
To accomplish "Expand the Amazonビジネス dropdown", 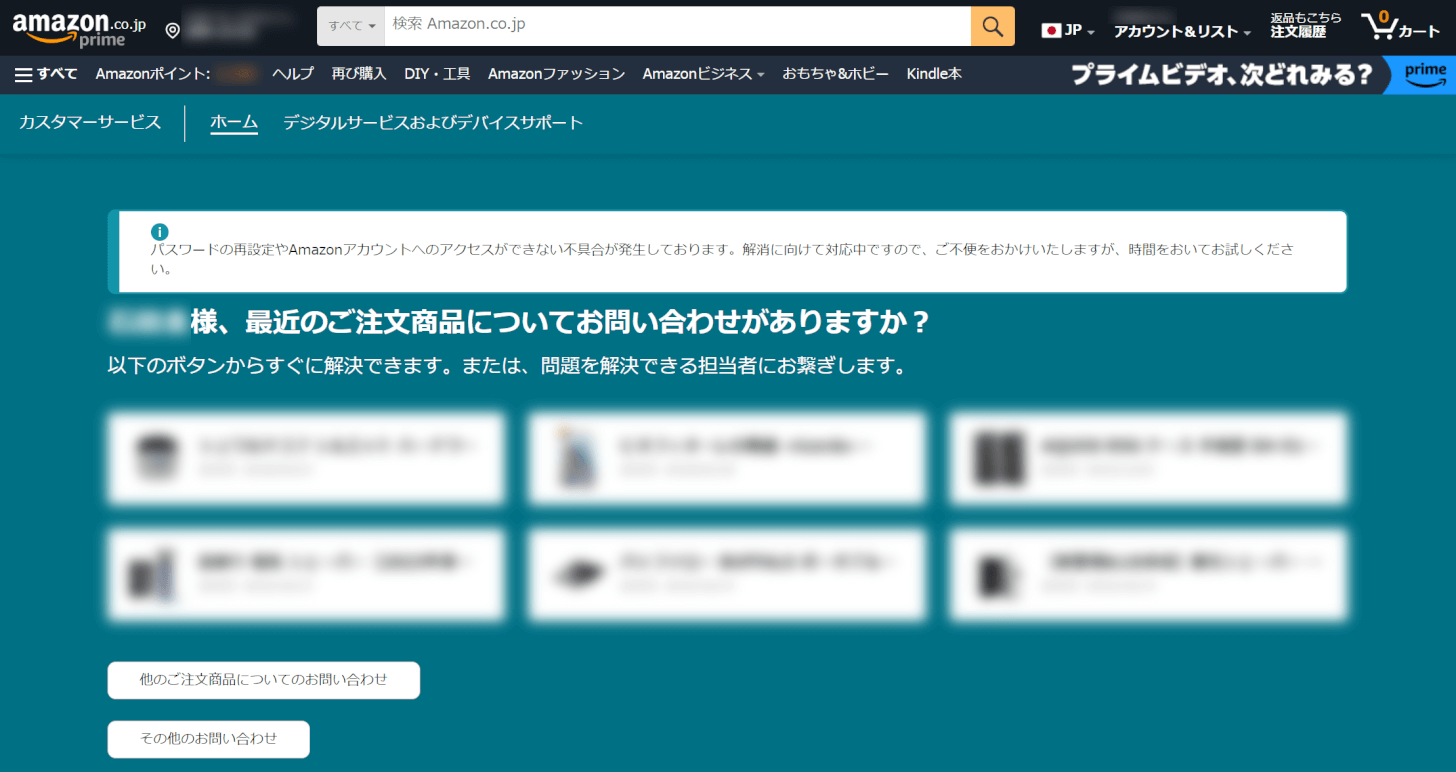I will [x=703, y=74].
